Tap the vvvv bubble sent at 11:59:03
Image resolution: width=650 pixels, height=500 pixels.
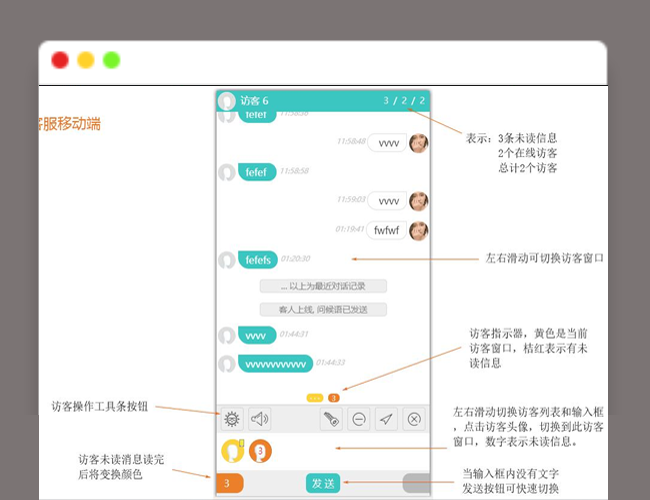coord(388,201)
